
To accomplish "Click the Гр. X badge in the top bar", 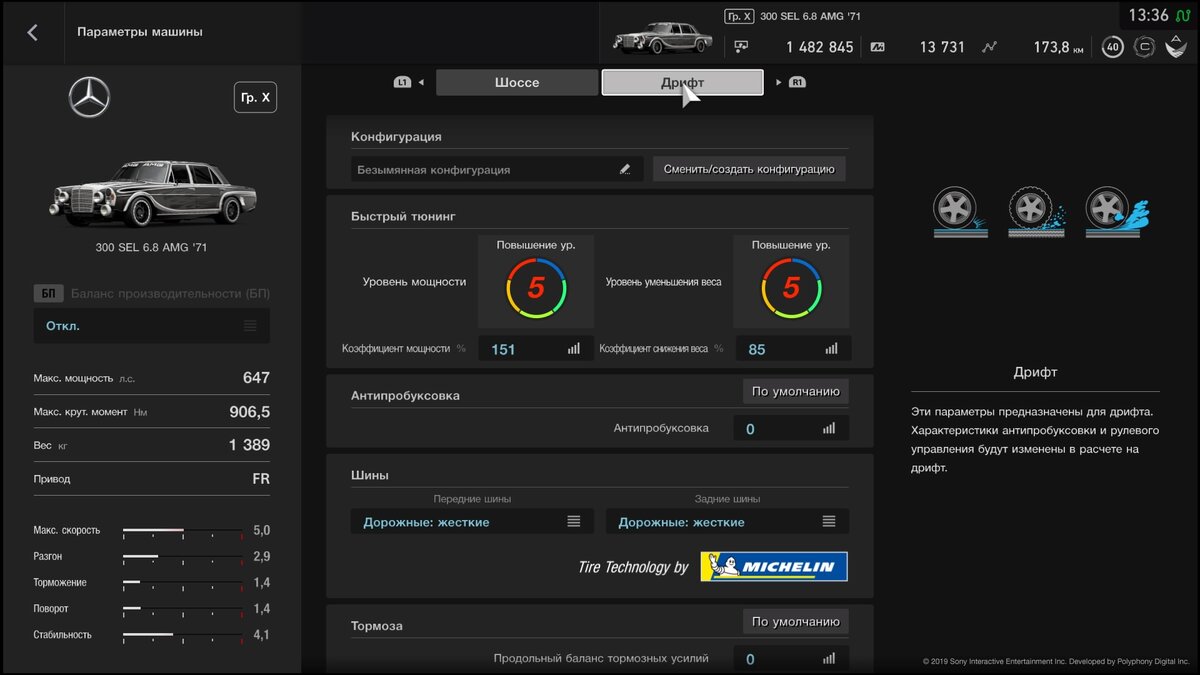I will 738,16.
